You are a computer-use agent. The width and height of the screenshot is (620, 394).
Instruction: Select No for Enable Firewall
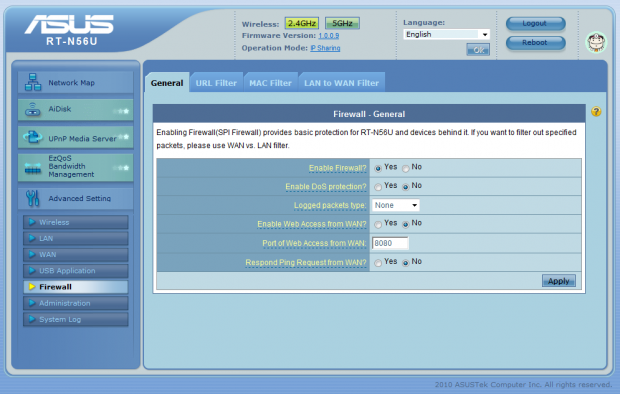406,169
